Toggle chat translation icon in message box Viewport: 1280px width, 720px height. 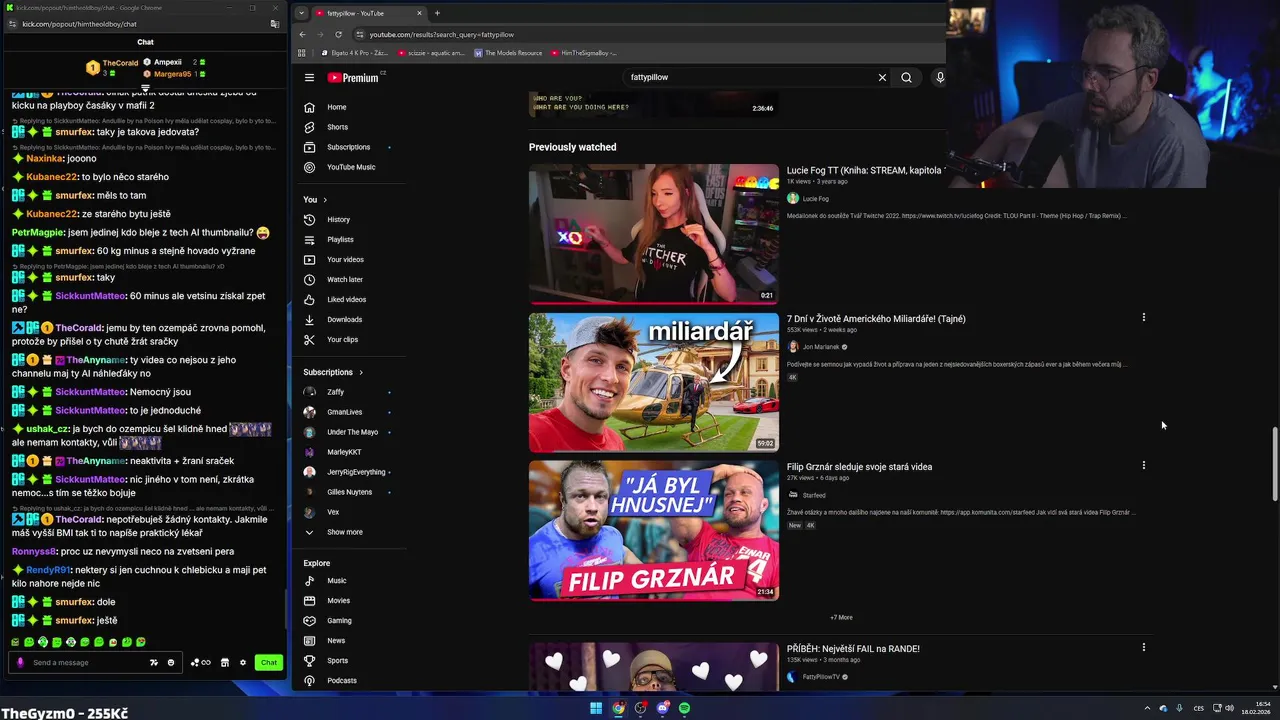154,662
